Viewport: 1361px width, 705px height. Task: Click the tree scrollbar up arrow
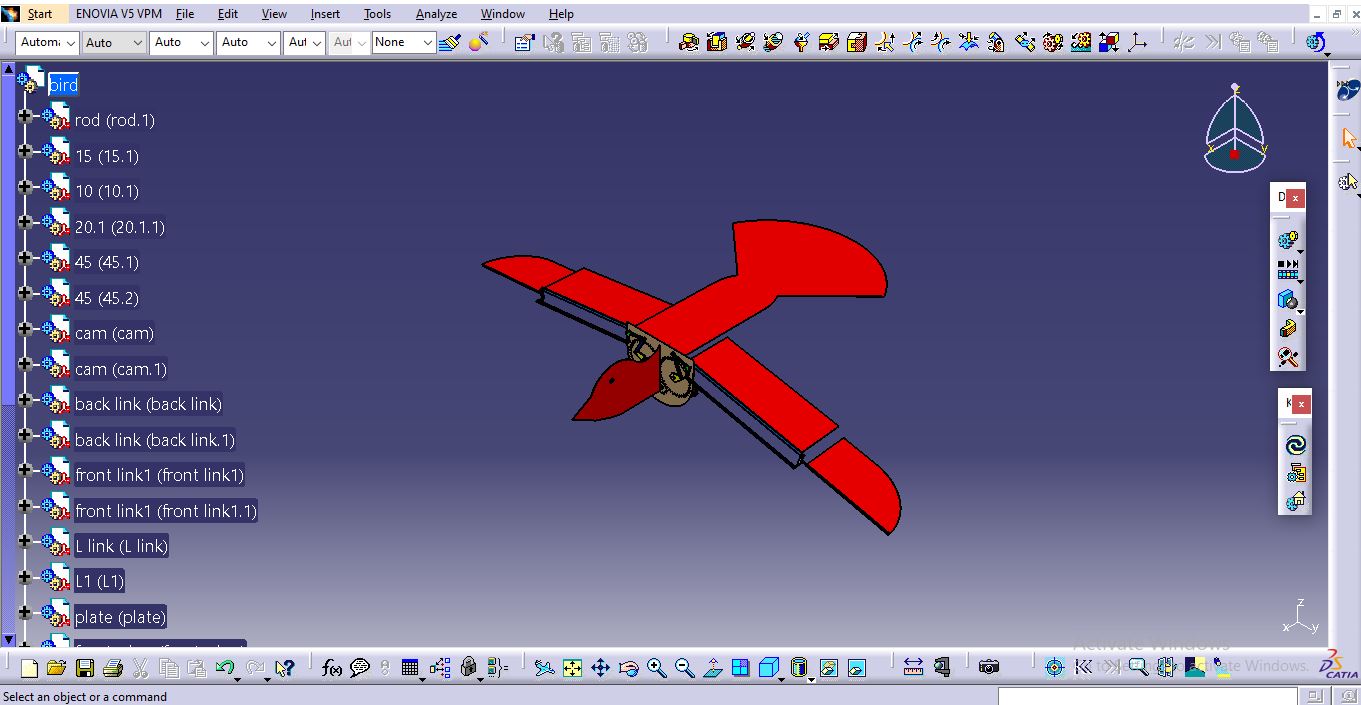coord(8,70)
